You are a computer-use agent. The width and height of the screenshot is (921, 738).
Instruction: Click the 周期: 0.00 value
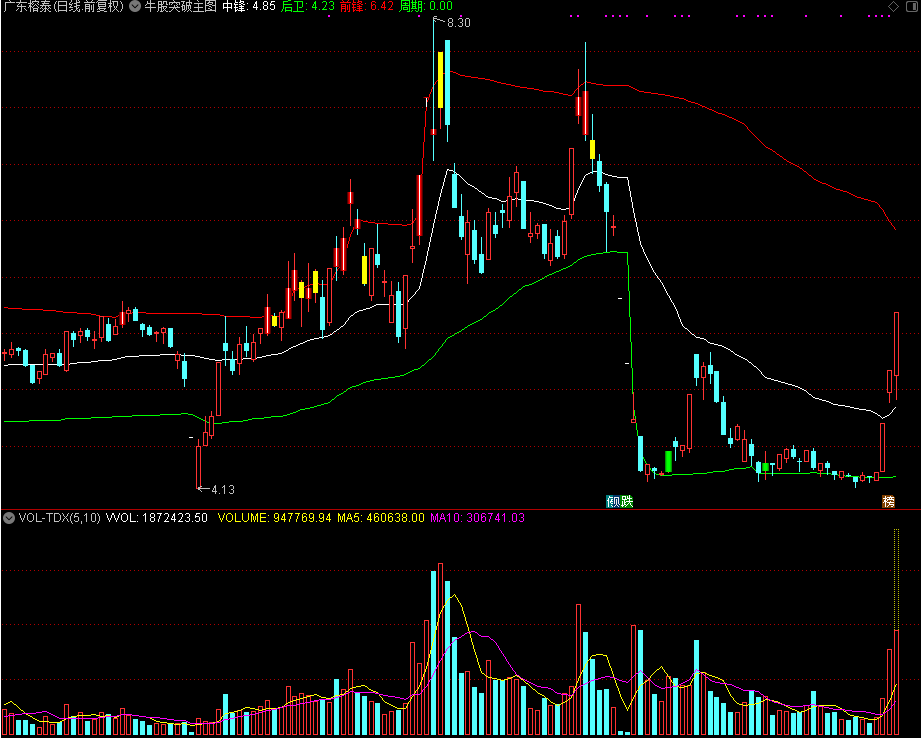coord(426,7)
